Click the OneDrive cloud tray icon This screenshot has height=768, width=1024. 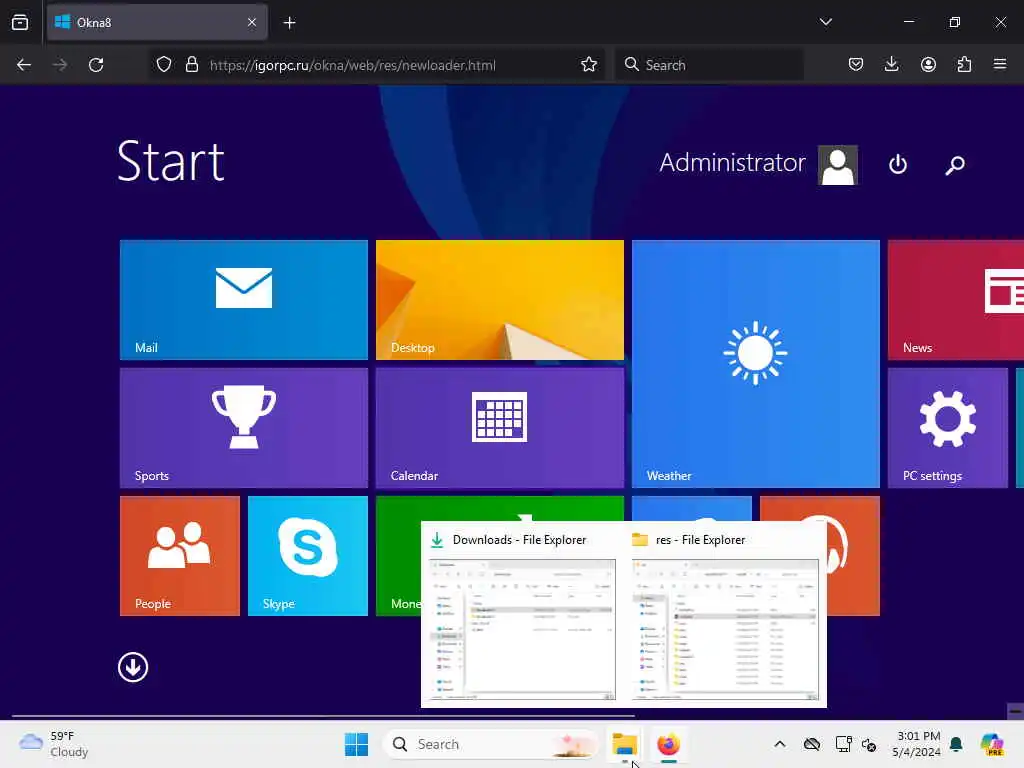tap(812, 744)
